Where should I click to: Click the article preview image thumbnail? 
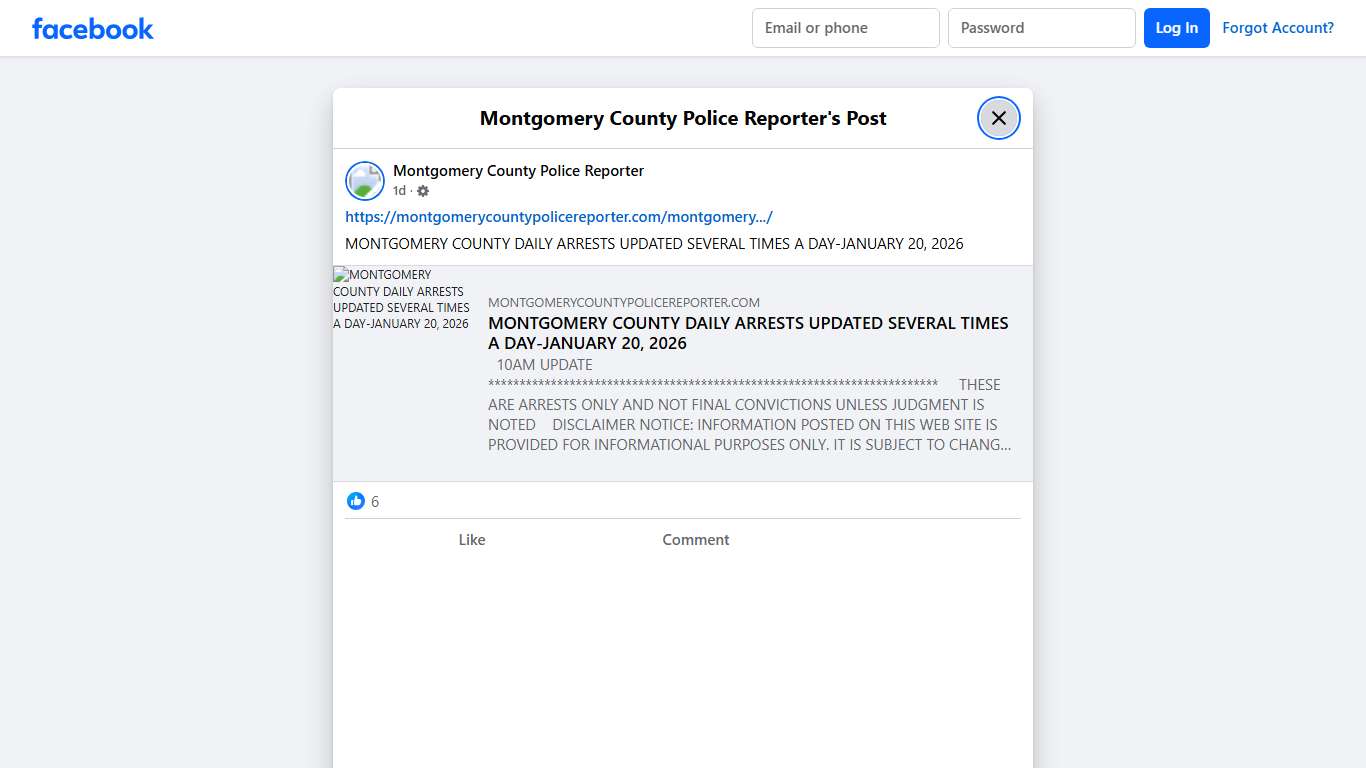pyautogui.click(x=402, y=299)
